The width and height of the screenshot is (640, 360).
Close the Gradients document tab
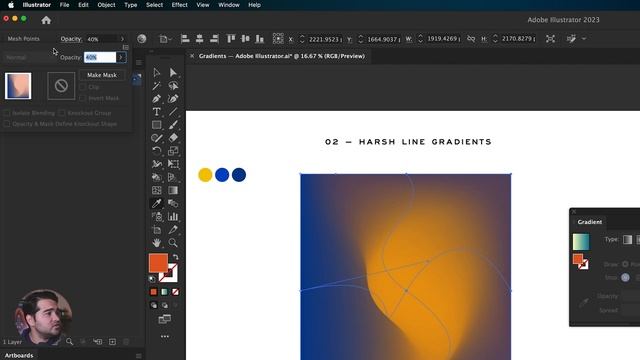click(192, 56)
